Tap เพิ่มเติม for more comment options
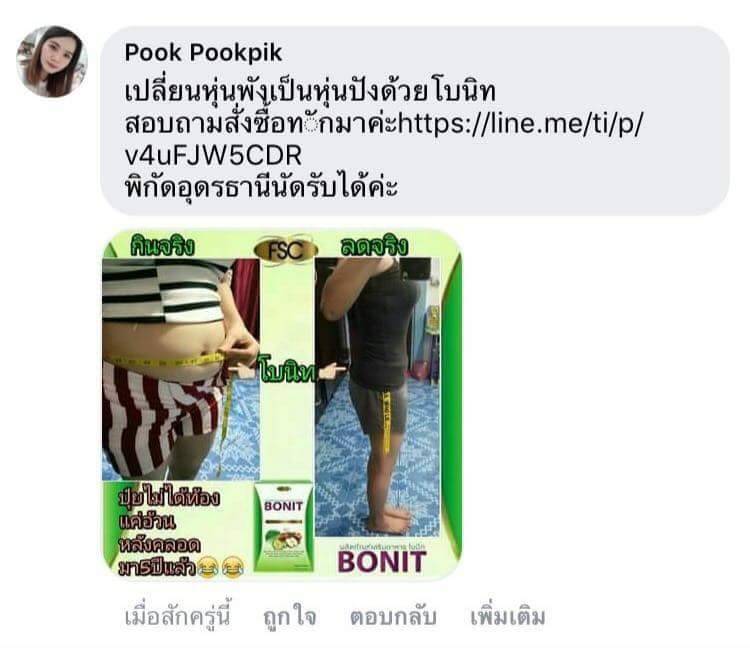Viewport: 750px width, 651px height. 507,617
